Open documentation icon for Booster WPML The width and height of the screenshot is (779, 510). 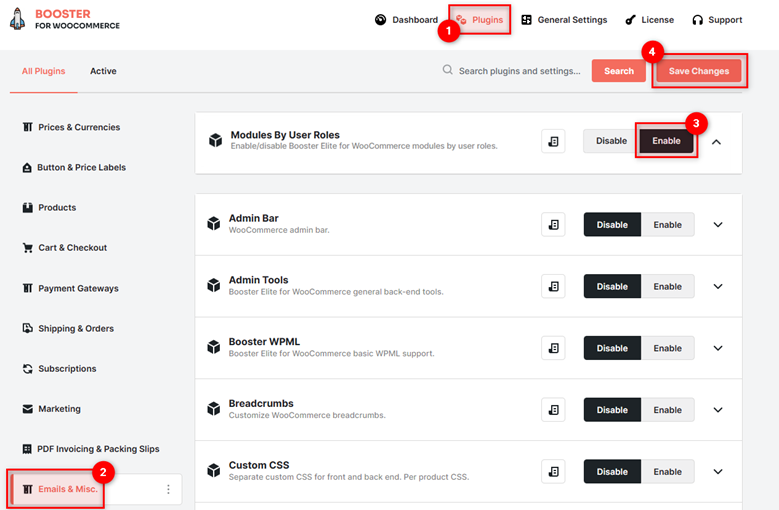pyautogui.click(x=553, y=348)
